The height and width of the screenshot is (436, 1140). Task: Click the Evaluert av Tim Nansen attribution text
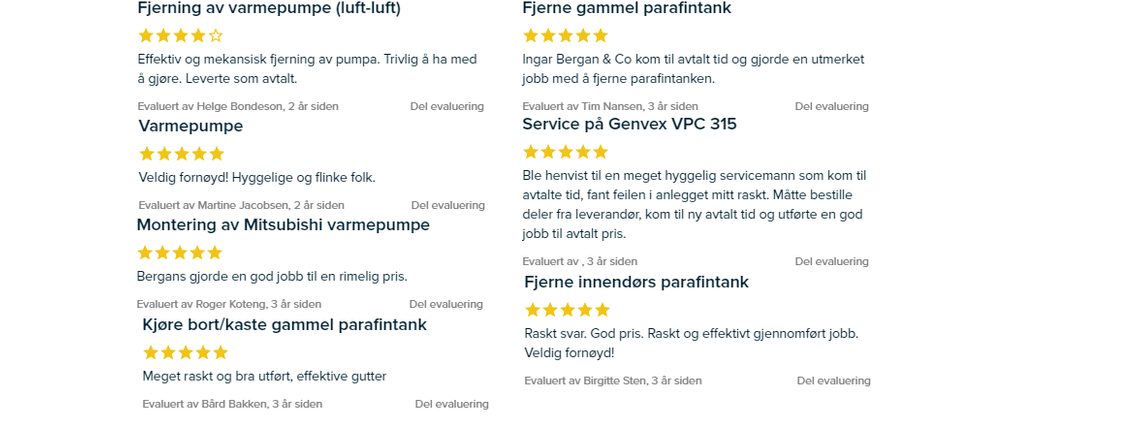point(610,106)
